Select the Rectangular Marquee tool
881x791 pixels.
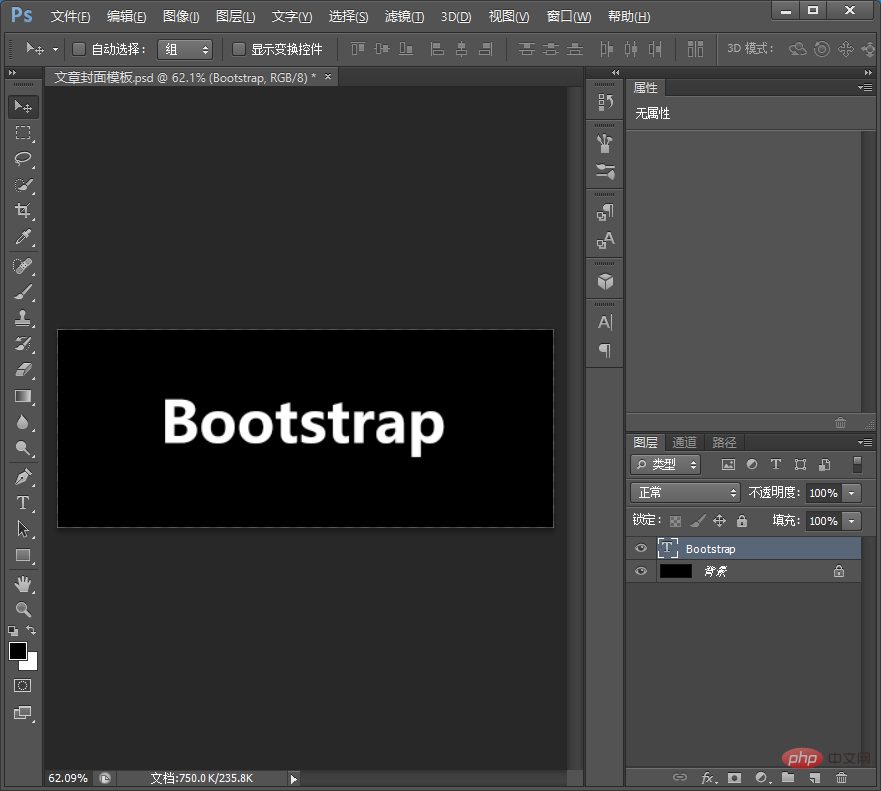click(23, 133)
